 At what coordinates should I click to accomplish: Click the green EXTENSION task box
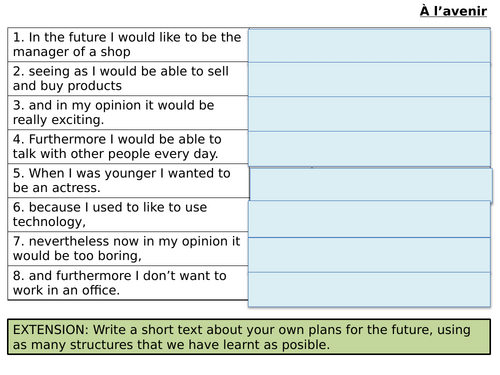tap(249, 337)
